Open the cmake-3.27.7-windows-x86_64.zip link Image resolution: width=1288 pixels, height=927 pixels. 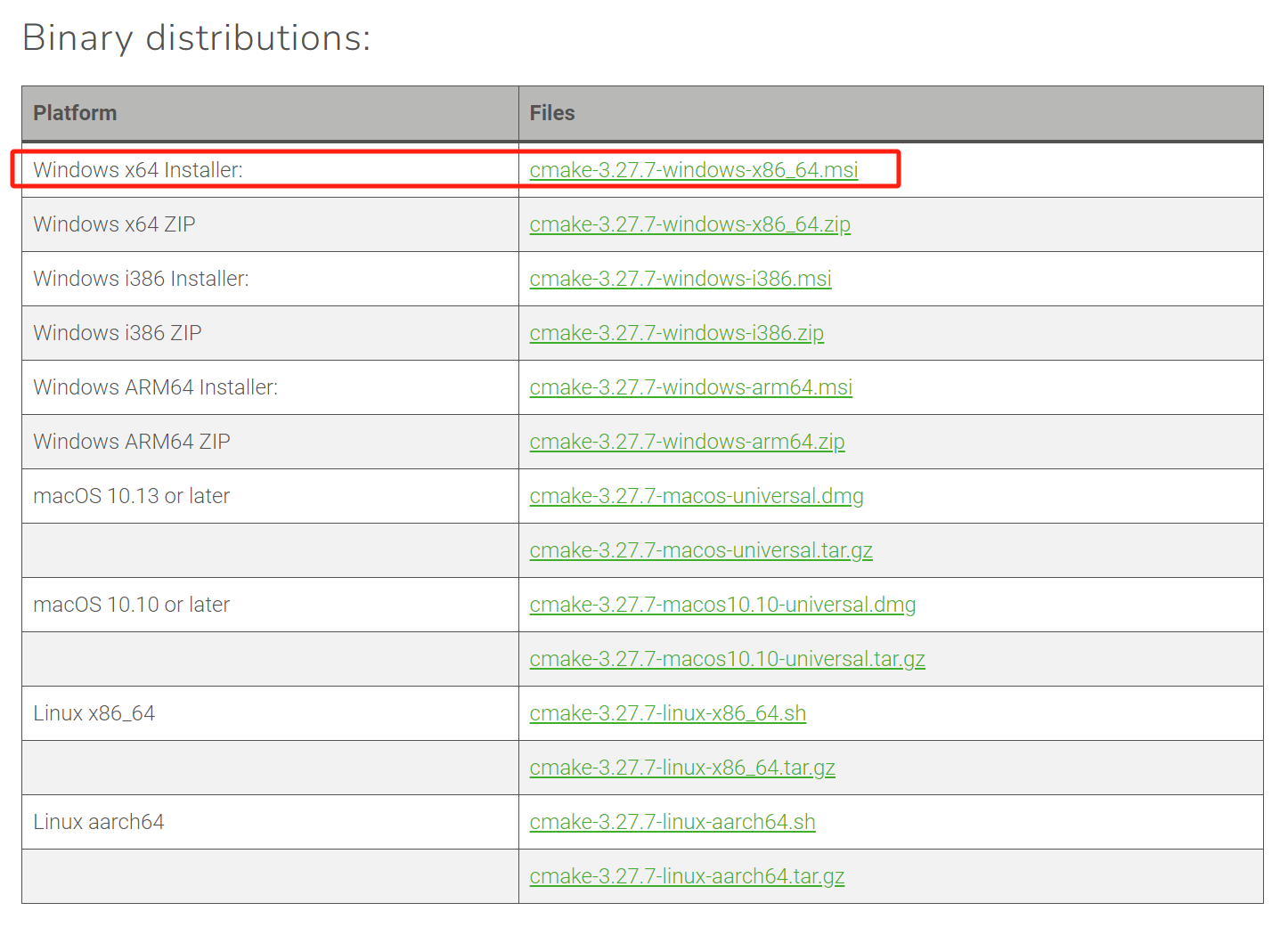click(x=690, y=224)
